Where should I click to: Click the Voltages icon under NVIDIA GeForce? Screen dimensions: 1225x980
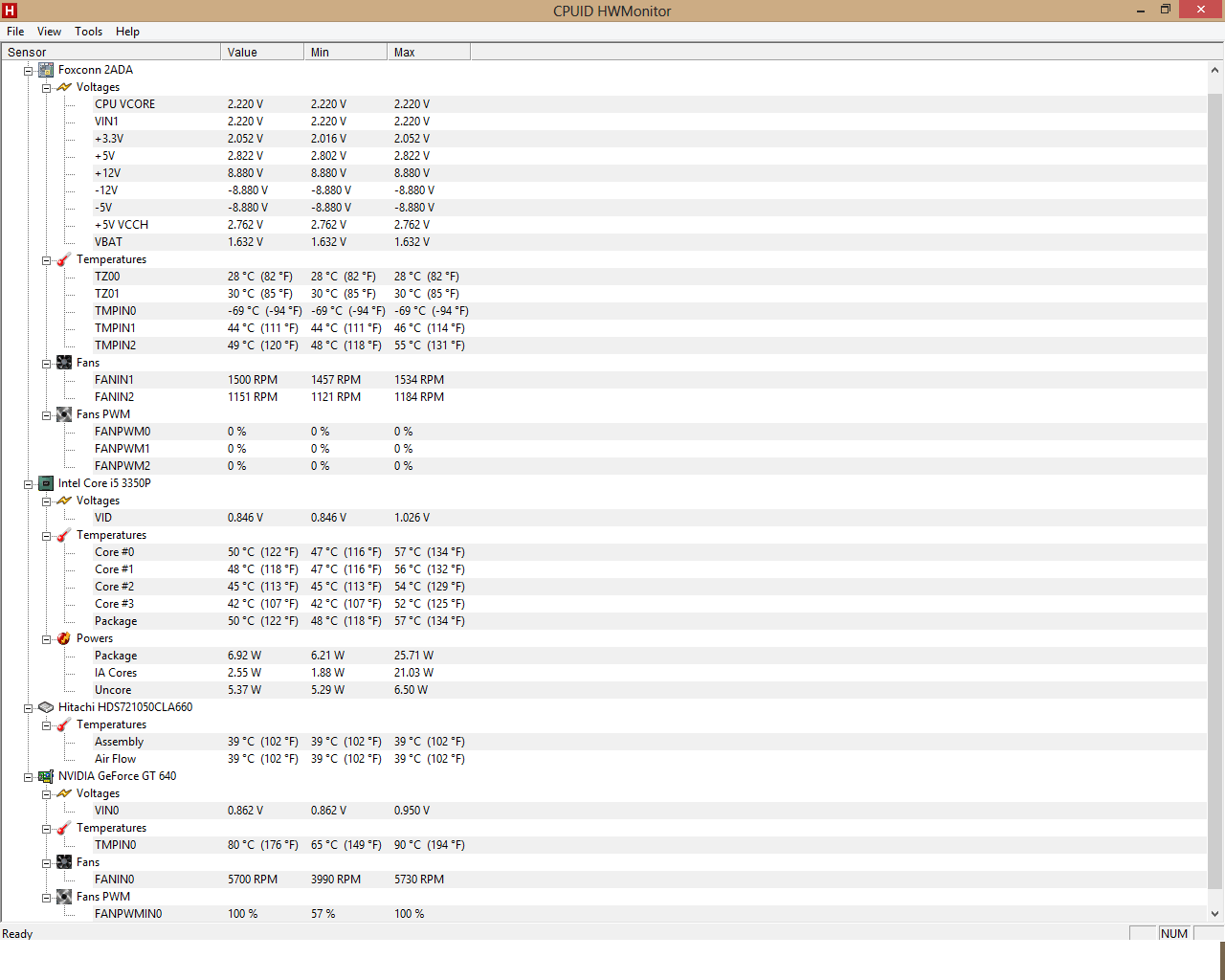click(x=64, y=793)
